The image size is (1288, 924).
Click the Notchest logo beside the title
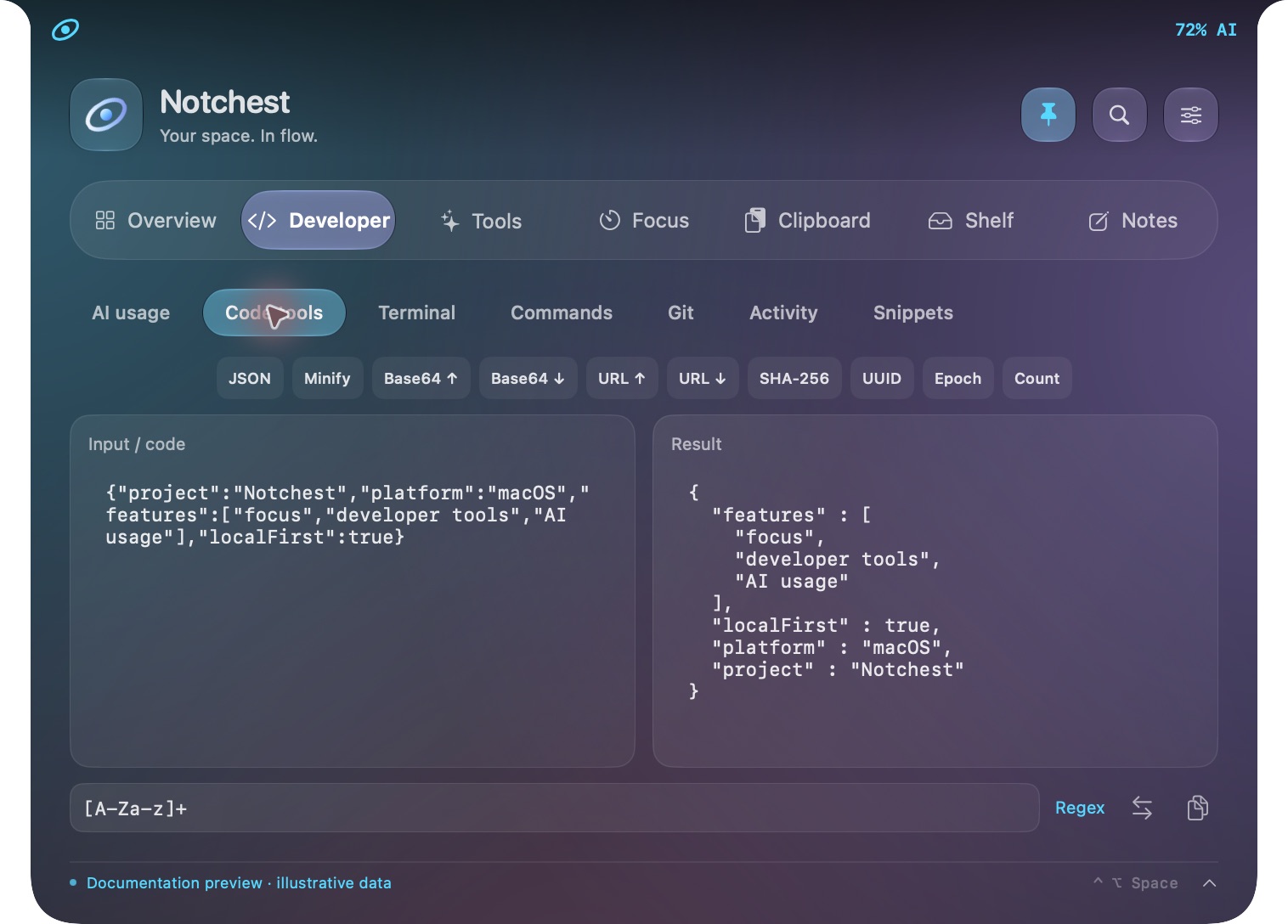coord(106,115)
